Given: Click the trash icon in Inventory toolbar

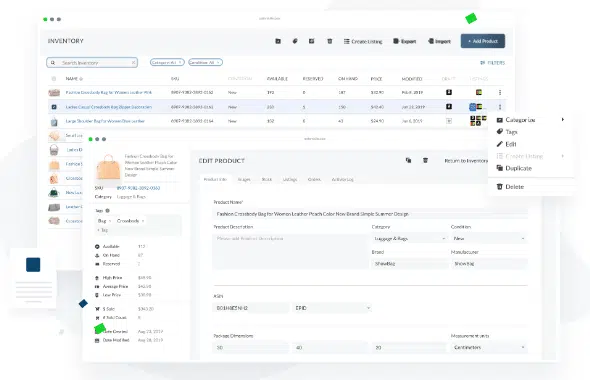Looking at the screenshot, I should coord(330,41).
